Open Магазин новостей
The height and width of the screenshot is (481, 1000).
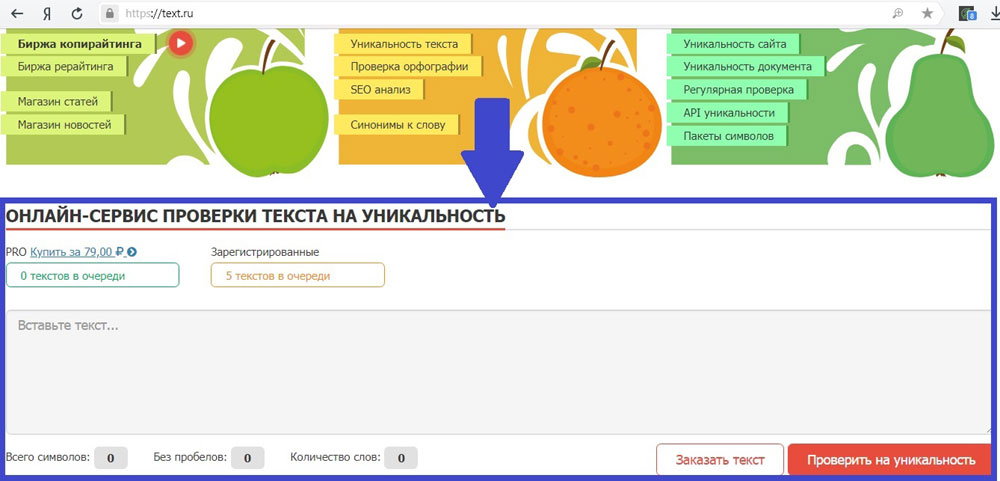64,124
